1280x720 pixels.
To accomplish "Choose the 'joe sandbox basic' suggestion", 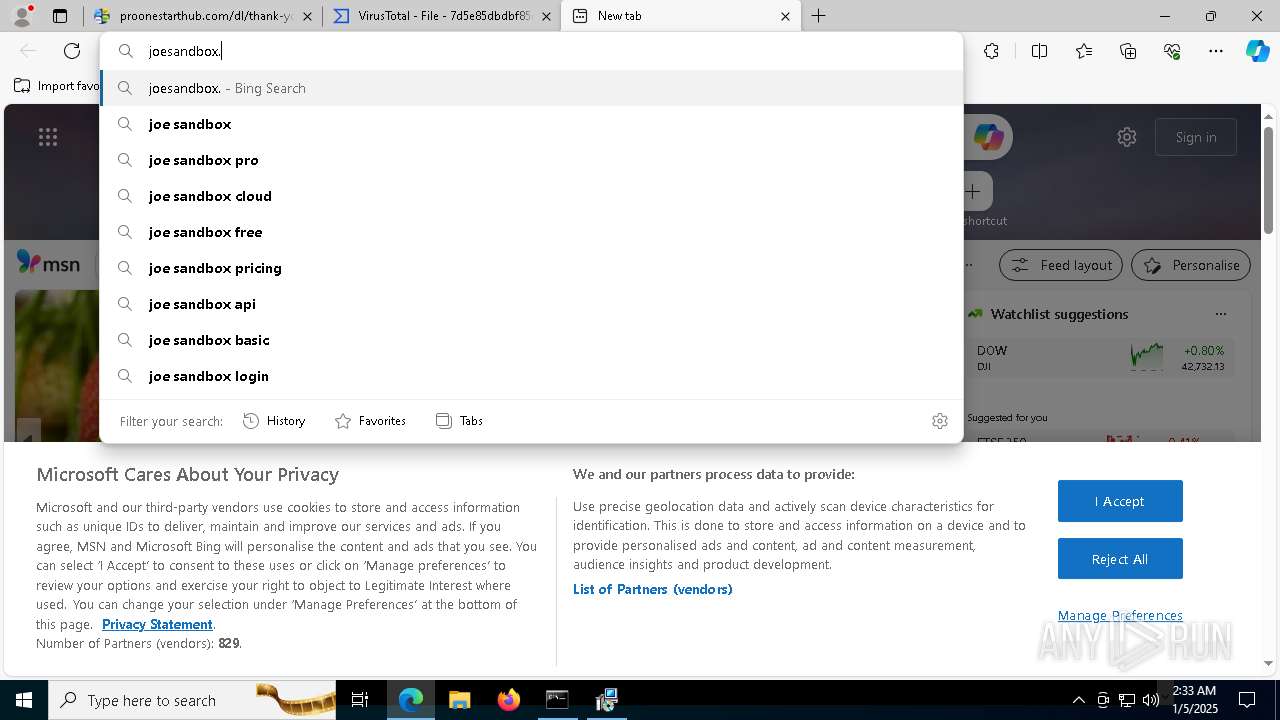I will click(531, 340).
